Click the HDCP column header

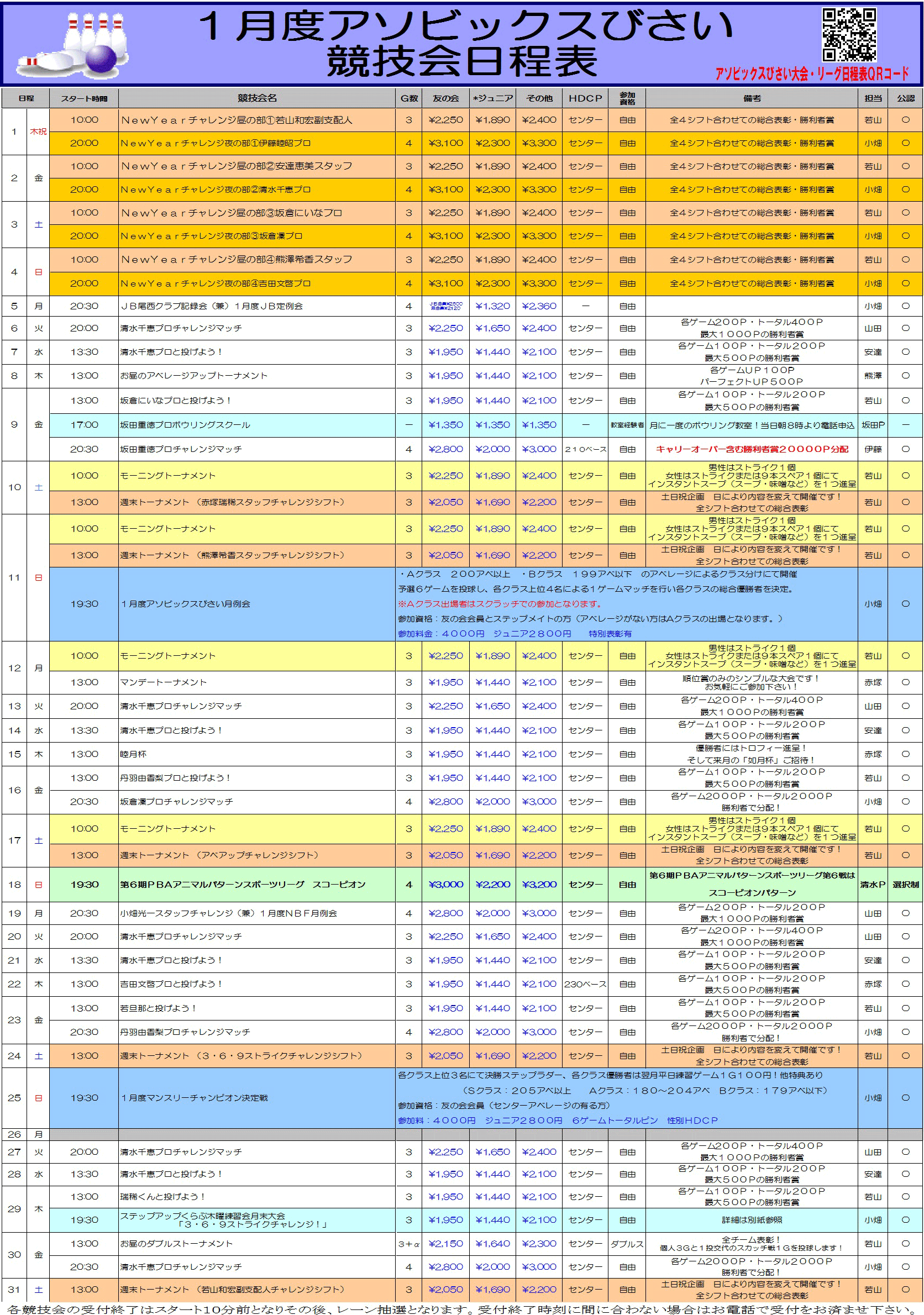point(585,98)
